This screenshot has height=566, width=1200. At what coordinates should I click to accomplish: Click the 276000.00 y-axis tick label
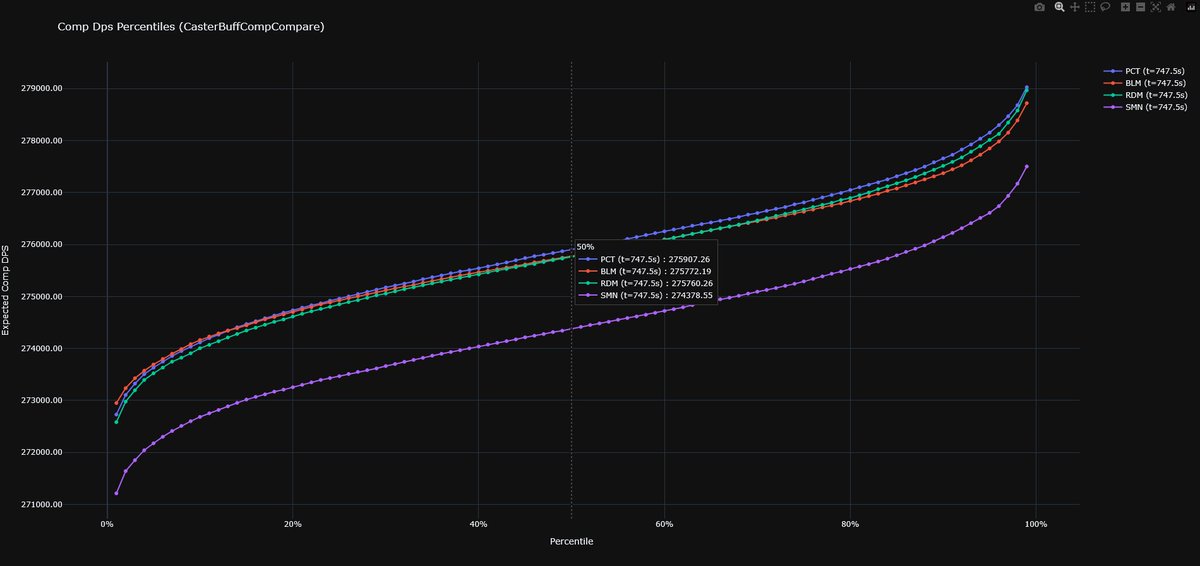coord(42,244)
